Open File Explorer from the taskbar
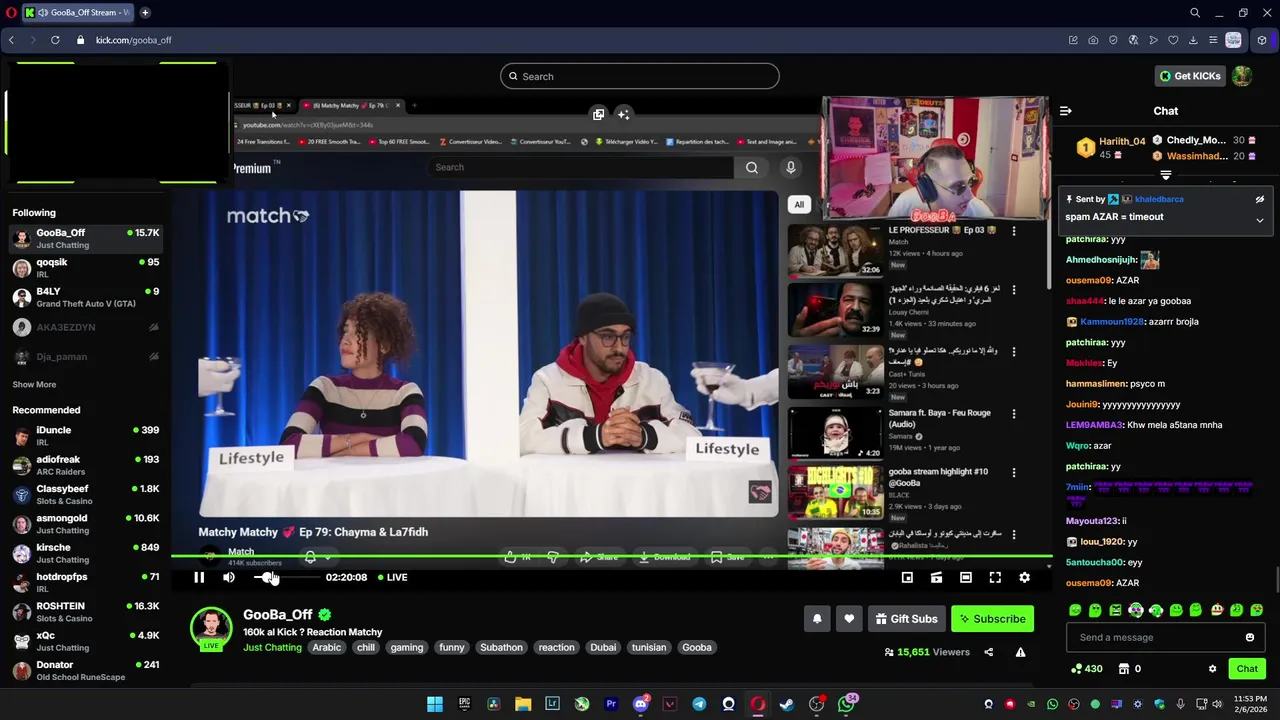 pos(523,704)
